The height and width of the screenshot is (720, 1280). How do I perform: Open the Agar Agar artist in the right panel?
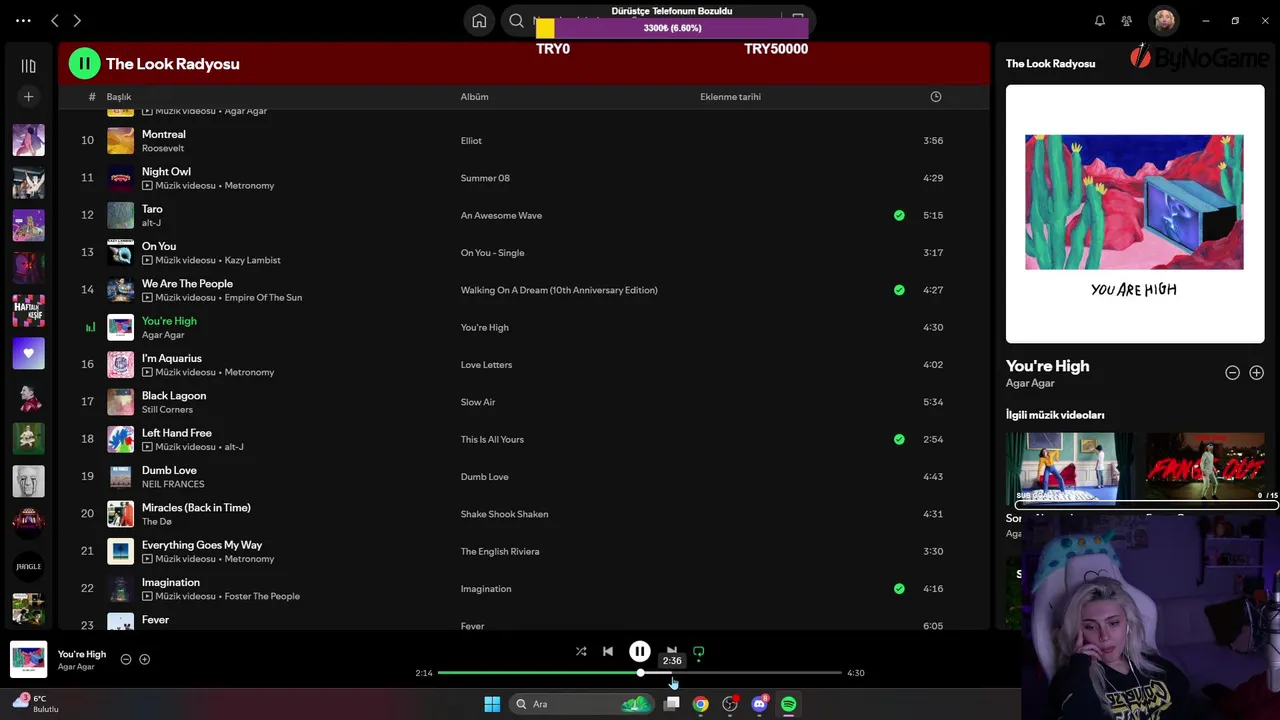click(x=1030, y=383)
